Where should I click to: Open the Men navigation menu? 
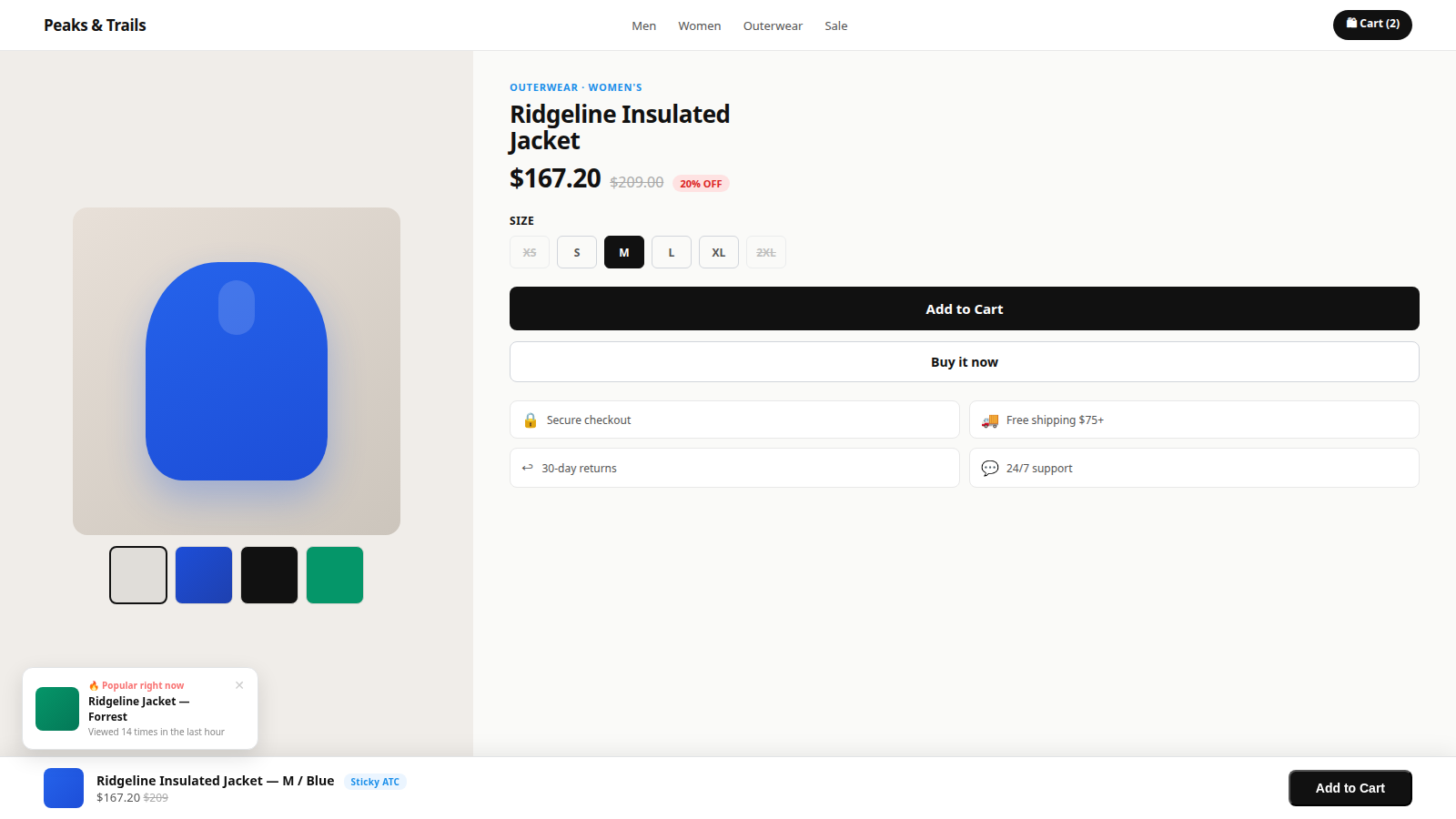pyautogui.click(x=644, y=25)
